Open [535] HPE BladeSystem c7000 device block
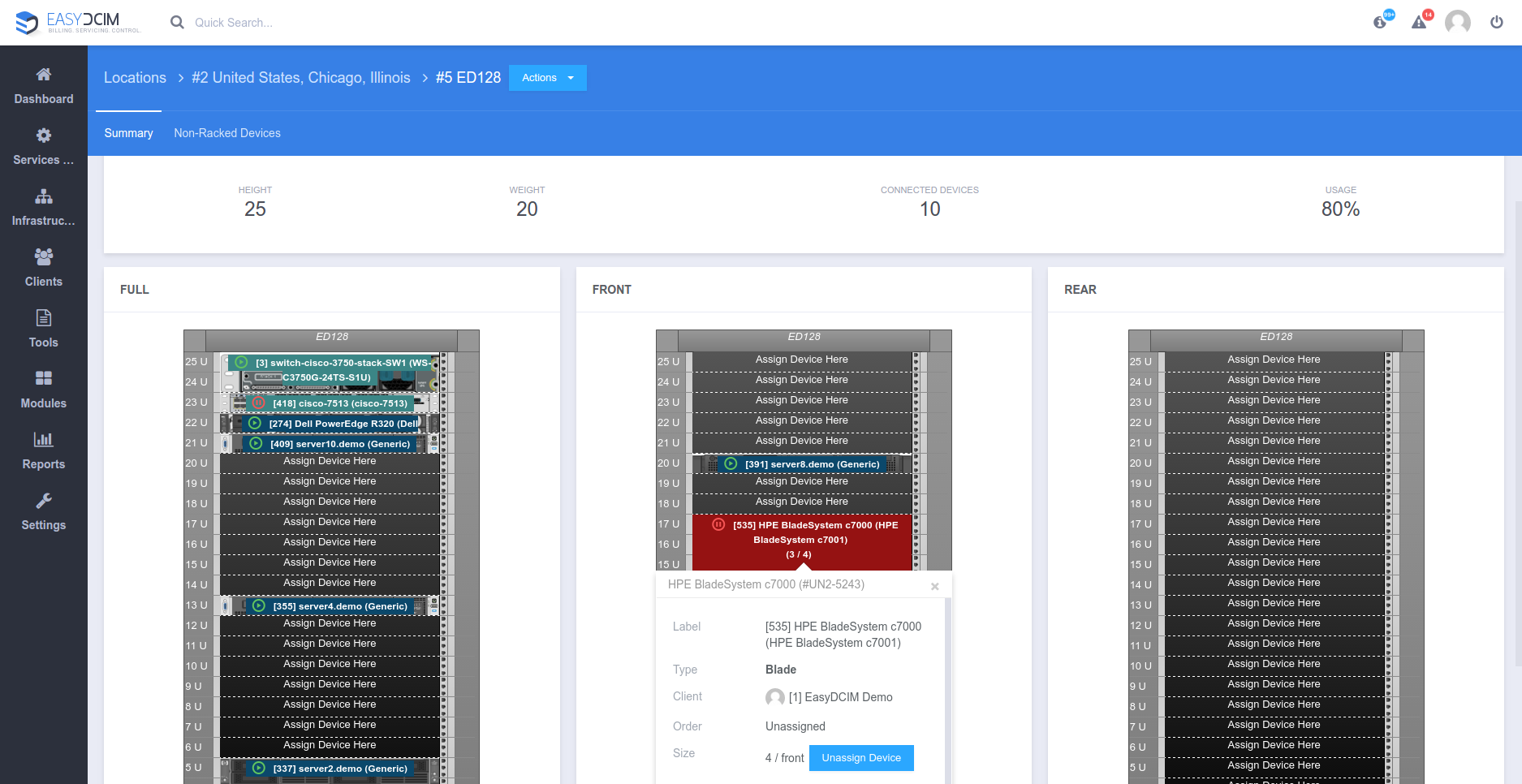1522x784 pixels. 803,541
